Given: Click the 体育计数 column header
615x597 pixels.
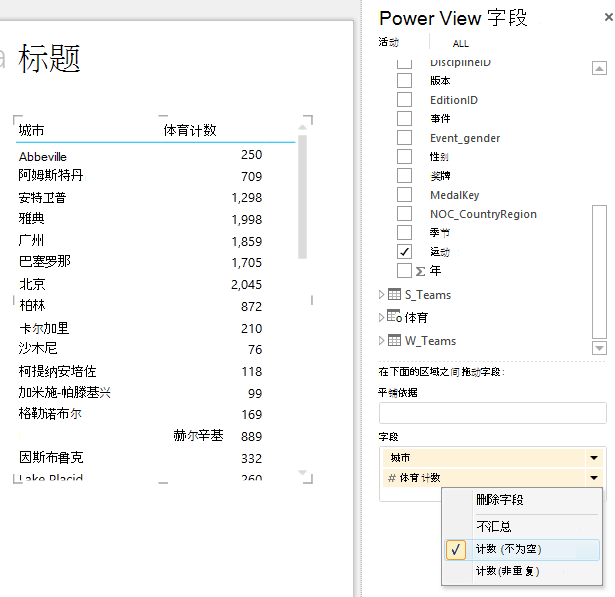Looking at the screenshot, I should (x=190, y=130).
